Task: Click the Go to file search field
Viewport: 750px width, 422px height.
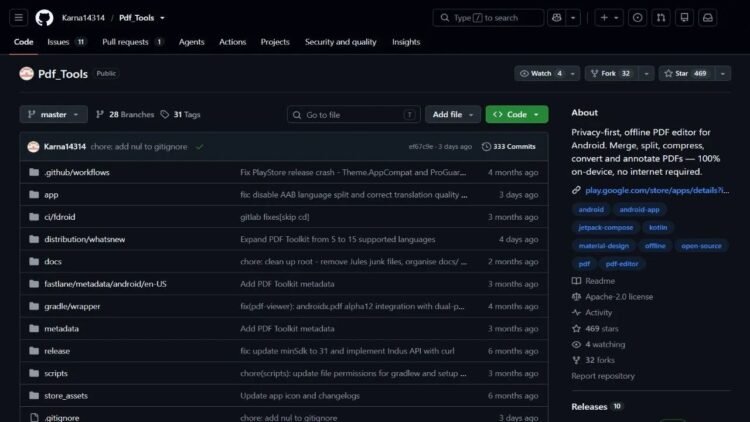Action: point(353,115)
